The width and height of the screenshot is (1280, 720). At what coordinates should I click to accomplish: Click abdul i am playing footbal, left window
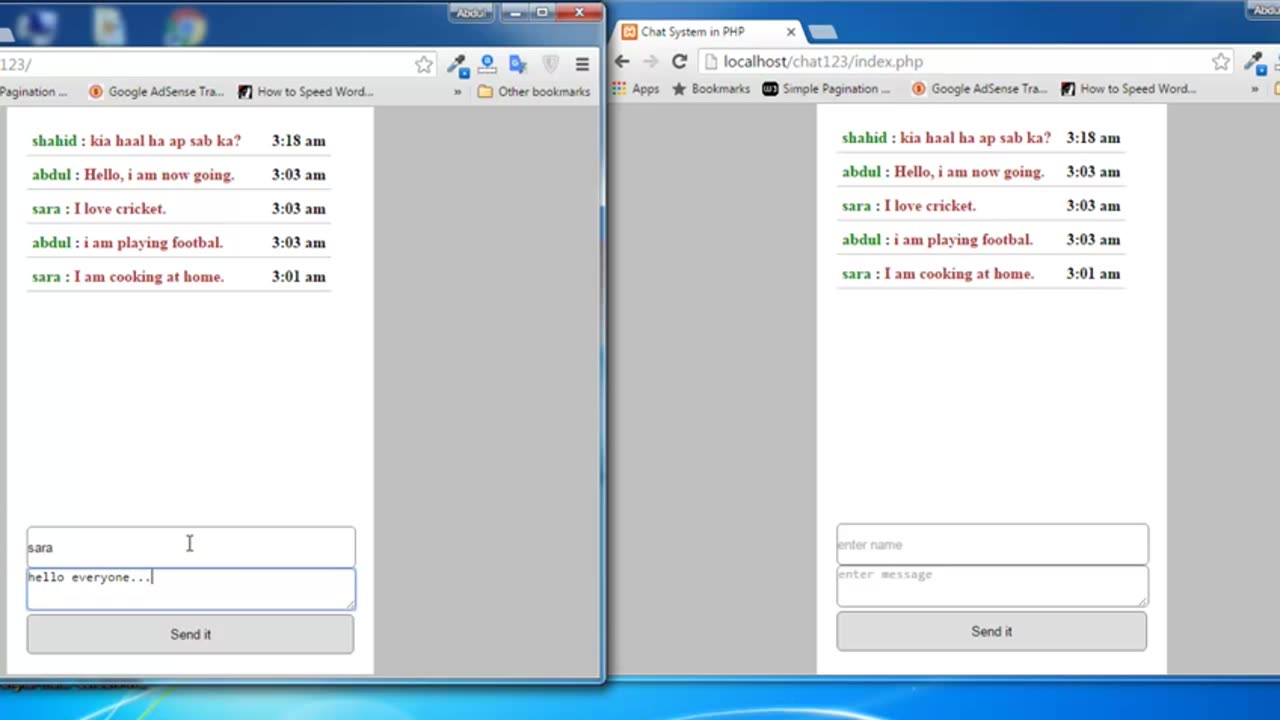point(127,243)
